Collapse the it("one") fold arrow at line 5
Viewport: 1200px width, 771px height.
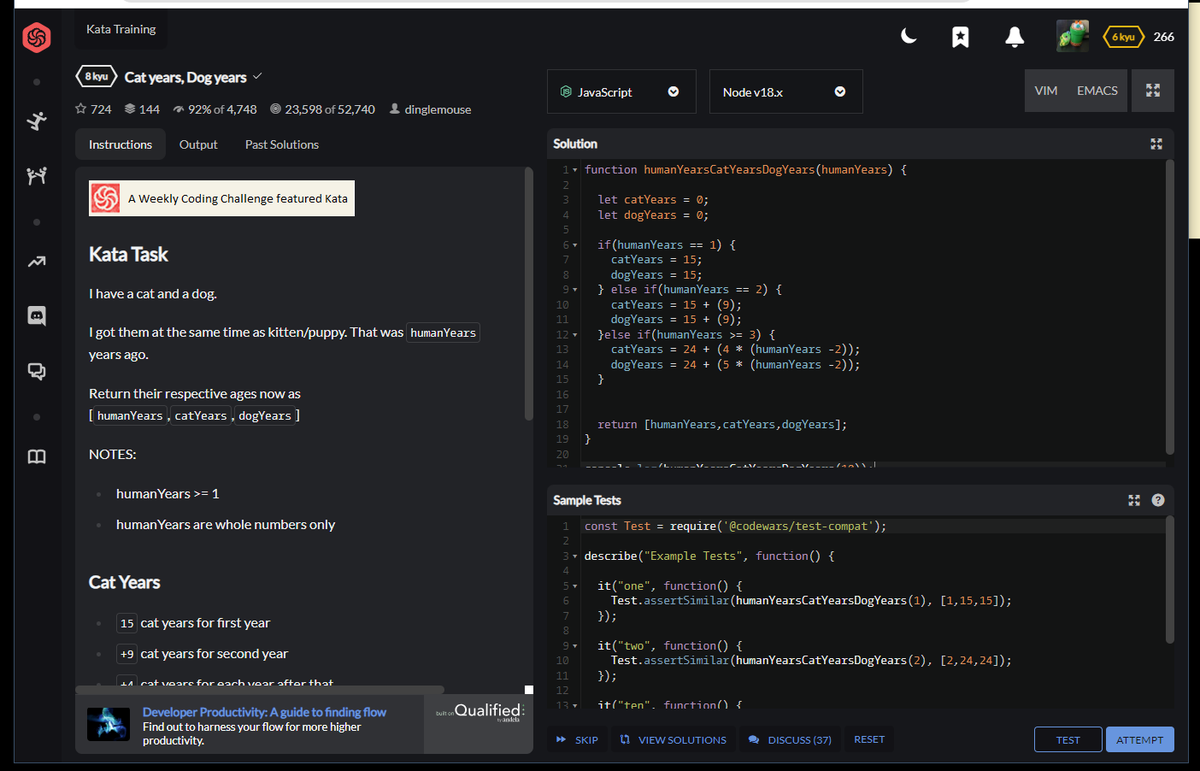click(574, 586)
